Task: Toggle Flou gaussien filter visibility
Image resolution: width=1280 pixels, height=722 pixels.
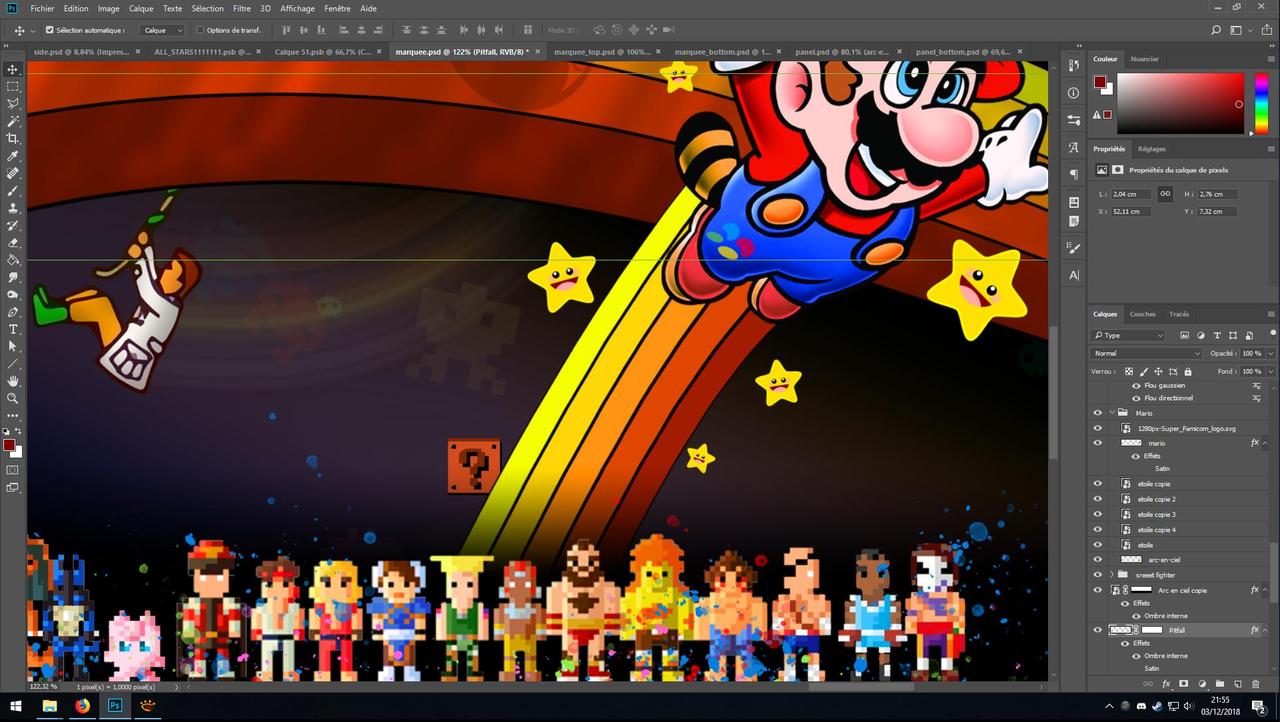Action: [1135, 385]
